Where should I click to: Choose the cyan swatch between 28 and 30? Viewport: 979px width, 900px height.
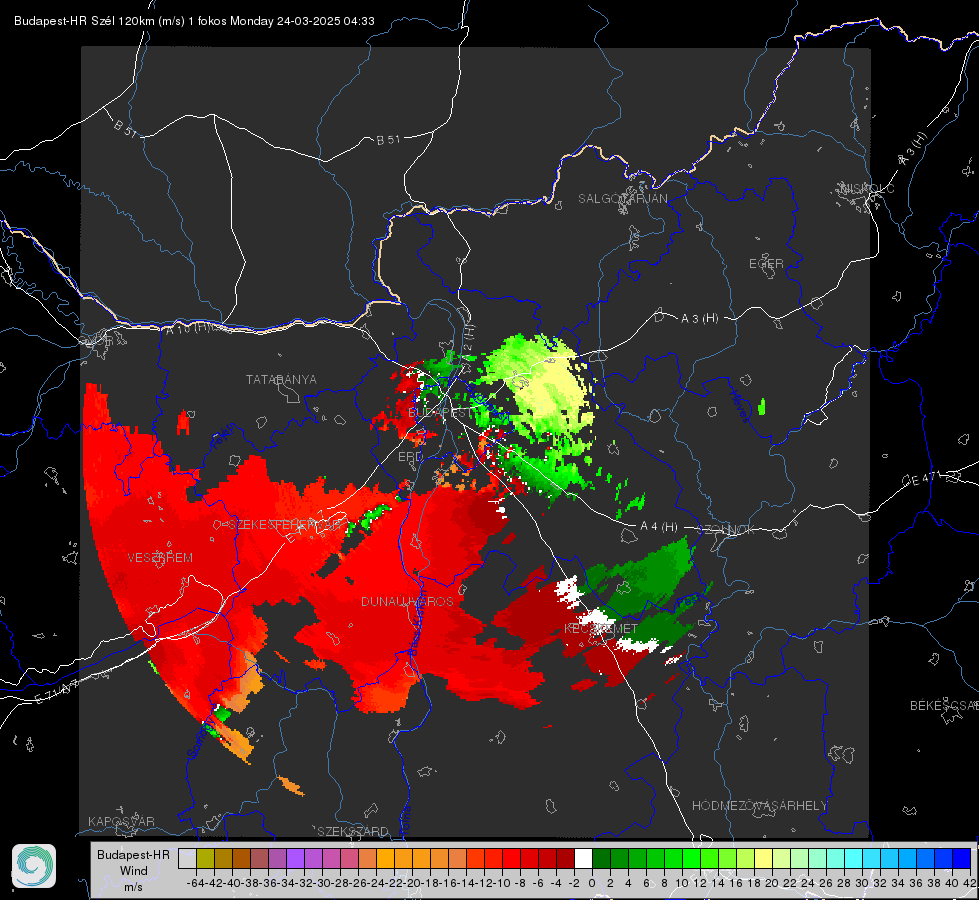point(854,858)
